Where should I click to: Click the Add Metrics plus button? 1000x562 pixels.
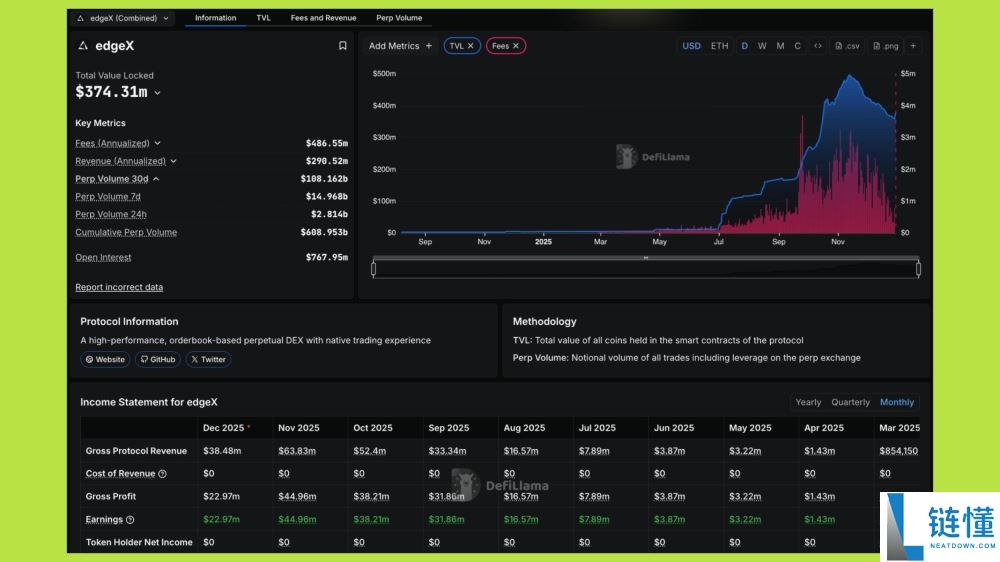pyautogui.click(x=429, y=46)
